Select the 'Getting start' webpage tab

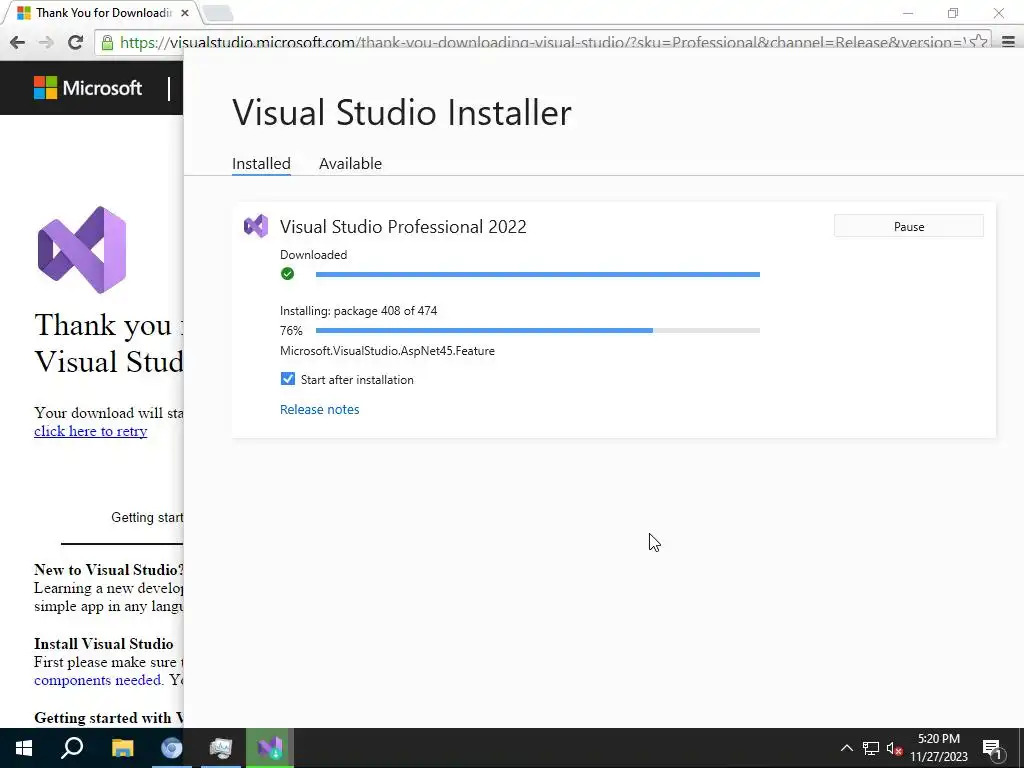point(147,517)
